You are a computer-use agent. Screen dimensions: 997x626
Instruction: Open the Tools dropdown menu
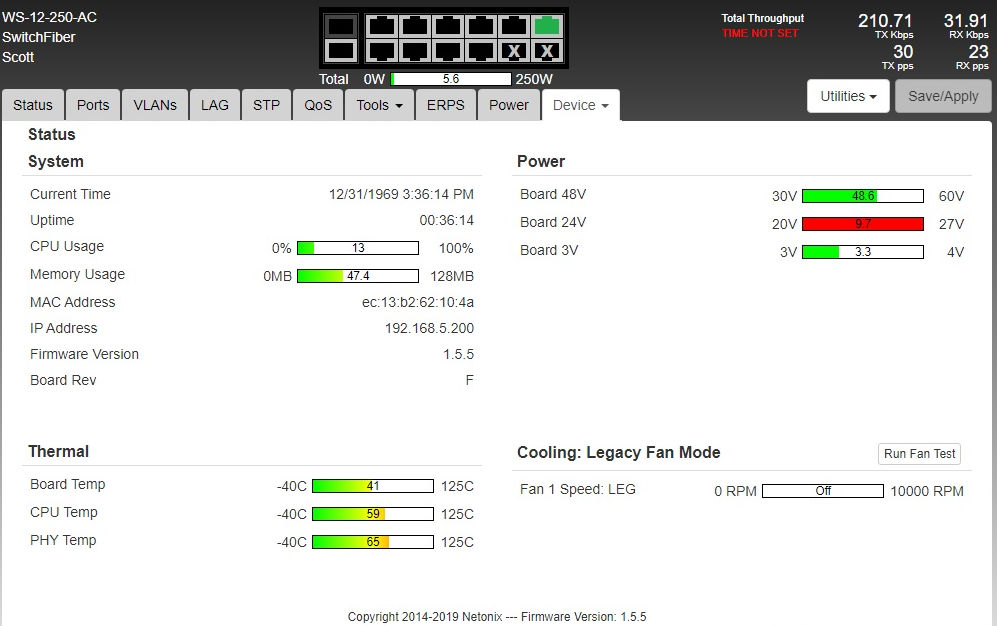[x=380, y=105]
